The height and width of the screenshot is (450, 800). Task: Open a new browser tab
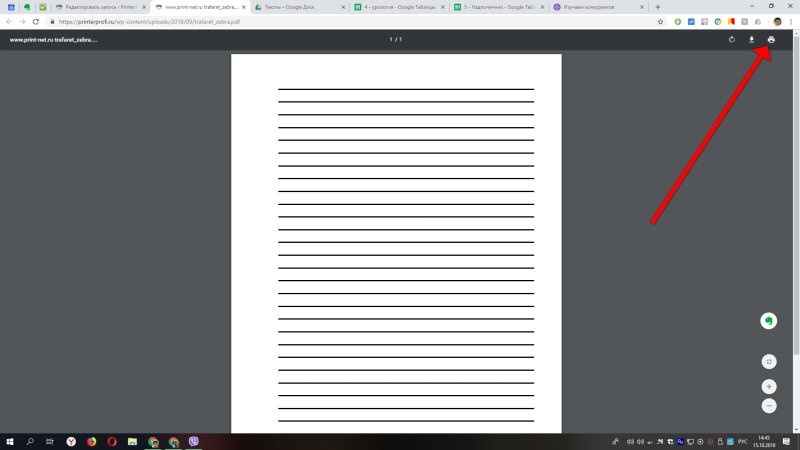(x=657, y=7)
